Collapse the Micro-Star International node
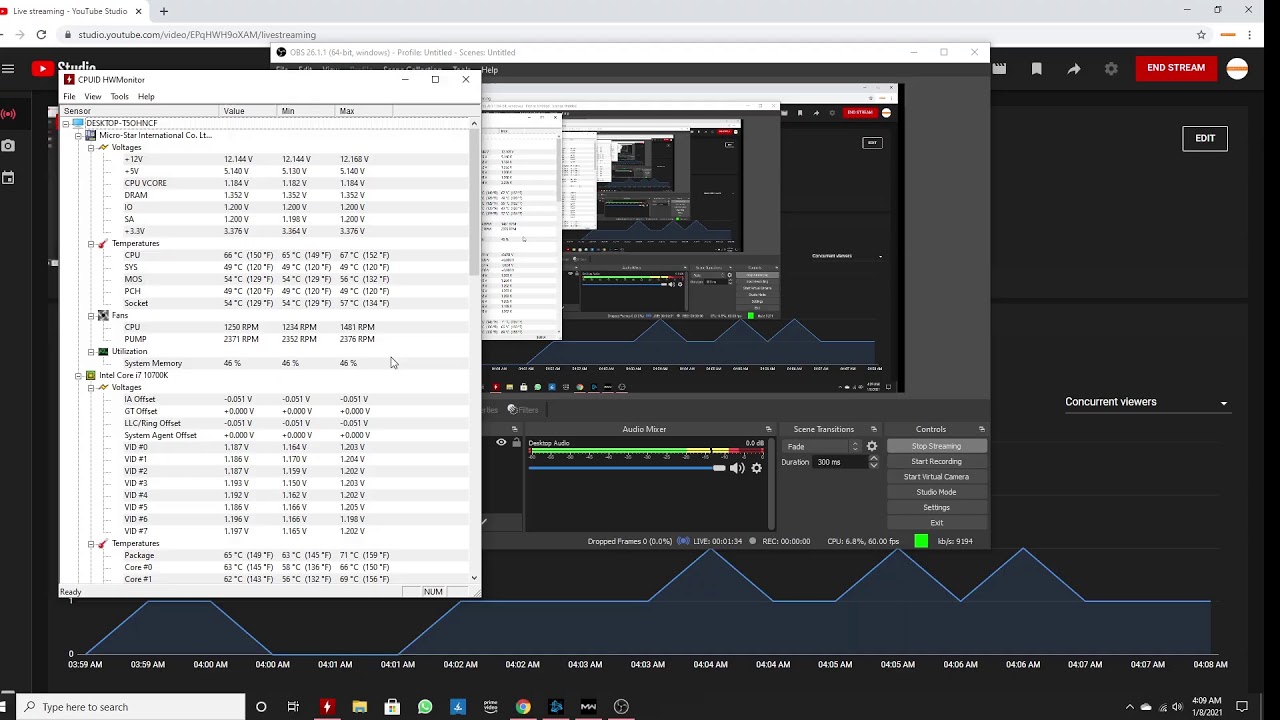Image resolution: width=1280 pixels, height=720 pixels. pyautogui.click(x=78, y=135)
